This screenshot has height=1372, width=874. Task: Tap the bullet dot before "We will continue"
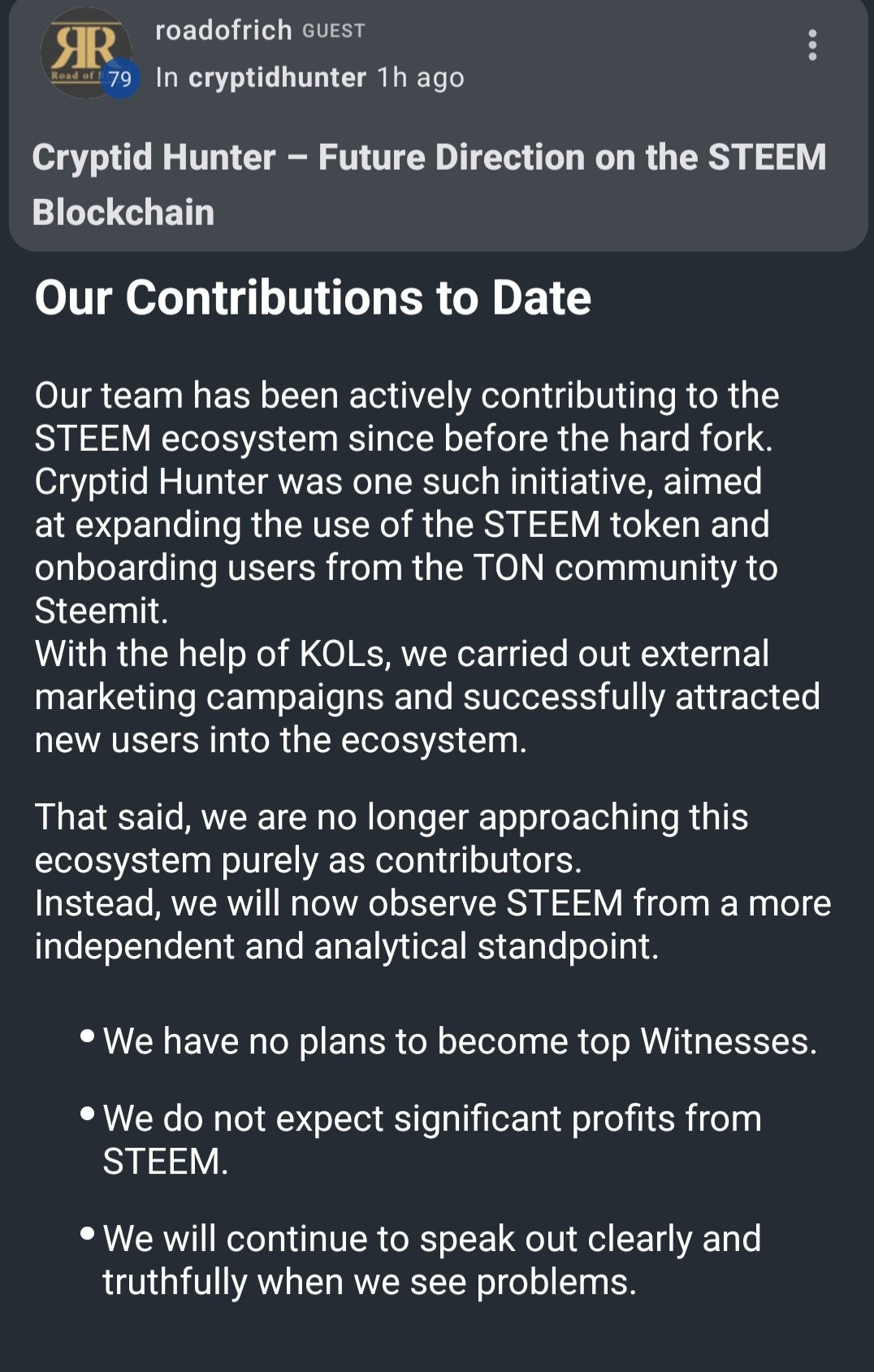(x=88, y=1234)
